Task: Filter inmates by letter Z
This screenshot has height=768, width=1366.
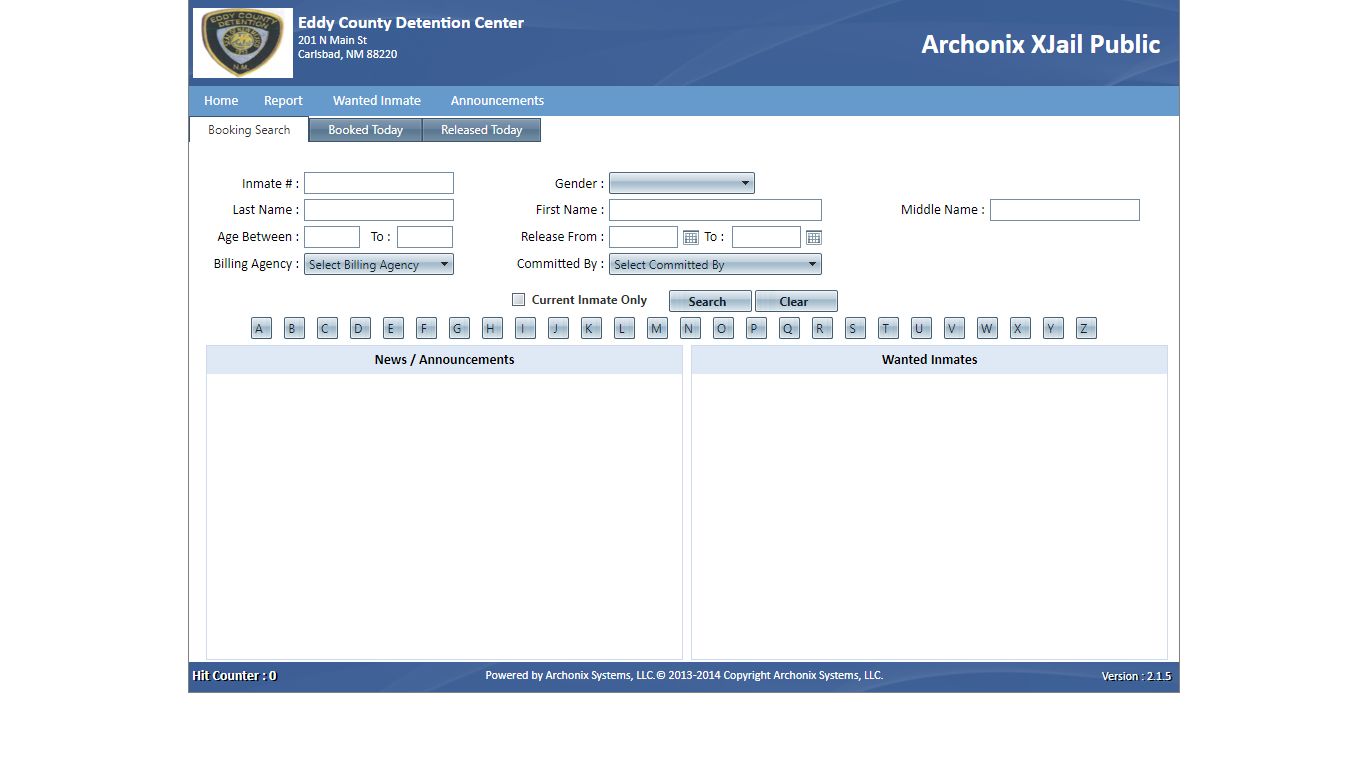Action: (x=1086, y=329)
